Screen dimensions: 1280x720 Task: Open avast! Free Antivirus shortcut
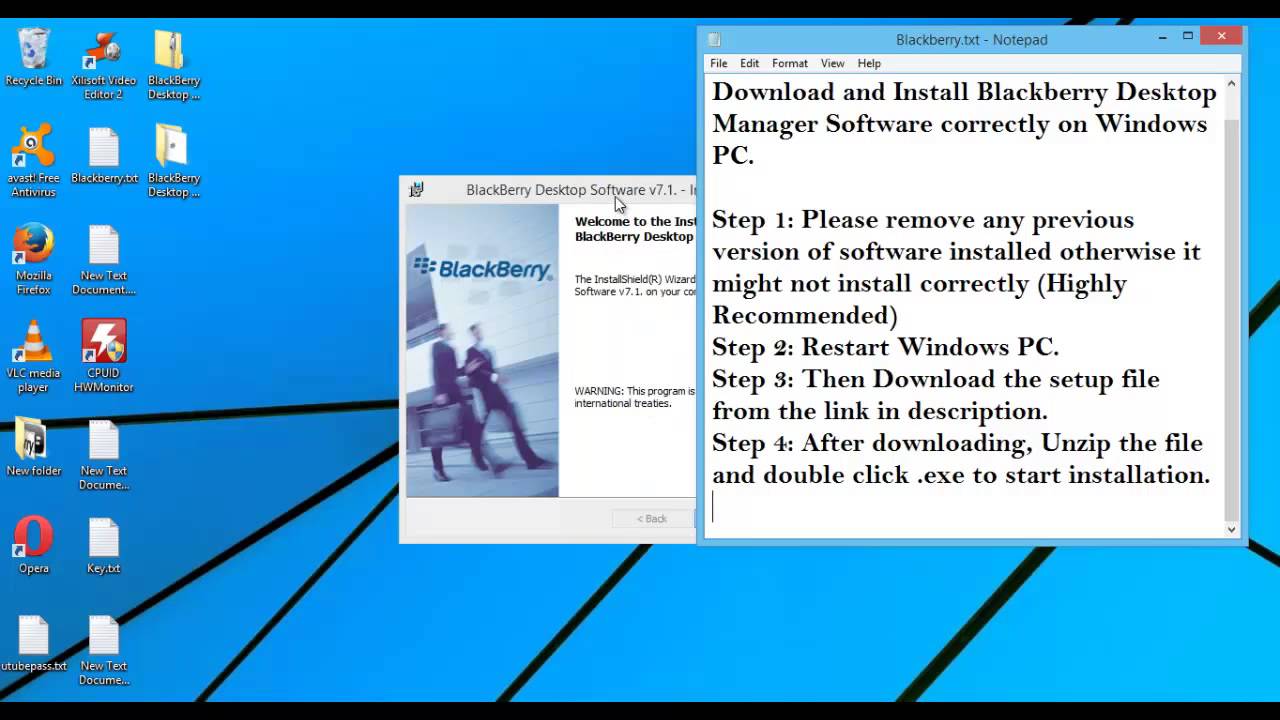coord(33,162)
